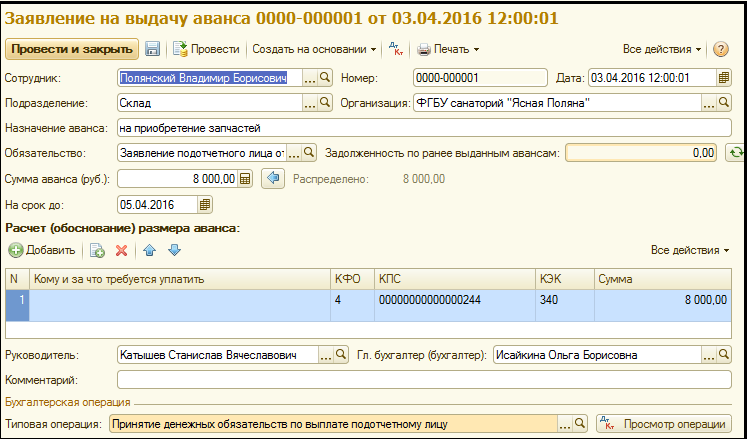
Task: Open the top Все действия menu
Action: (662, 49)
